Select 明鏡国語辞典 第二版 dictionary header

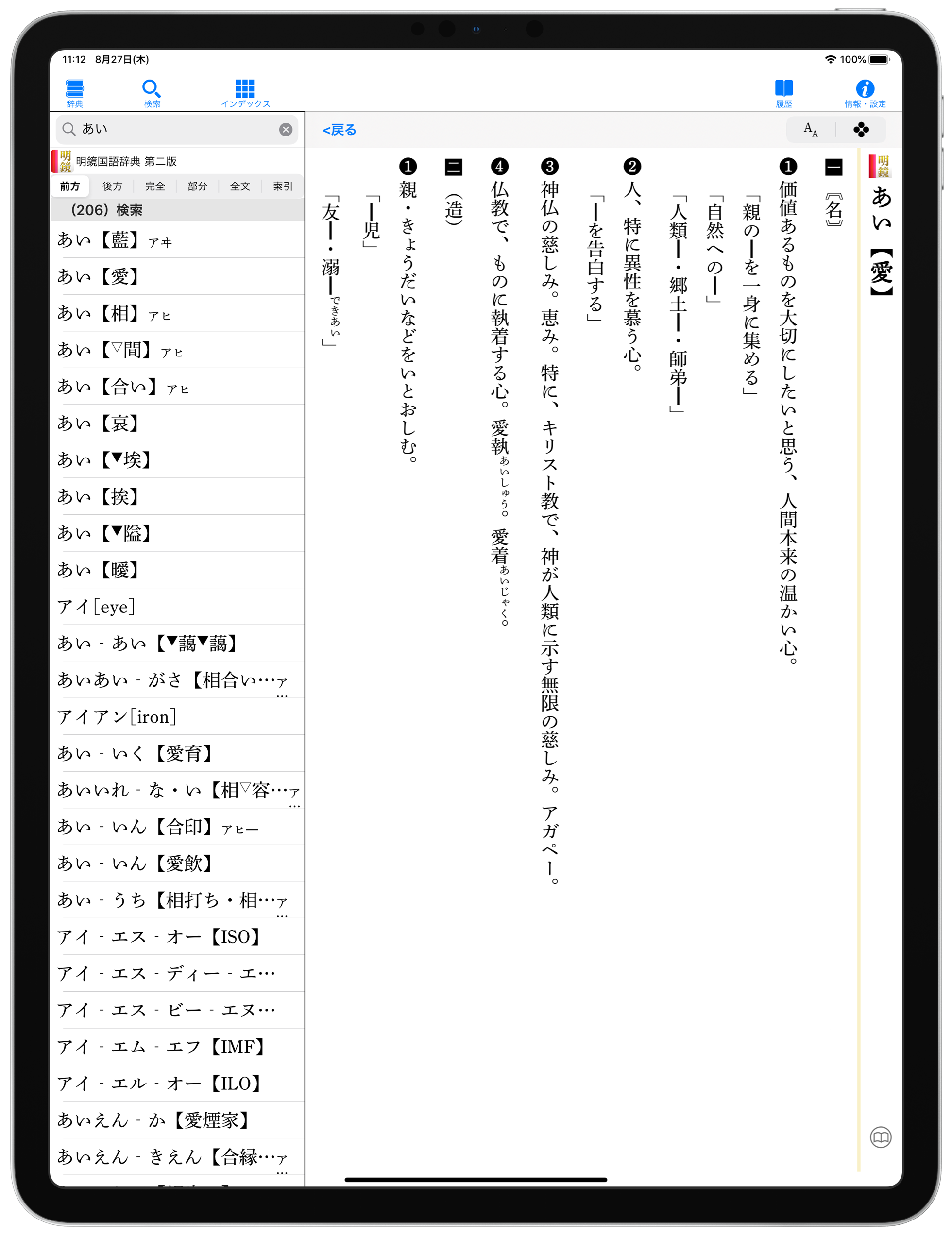[126, 161]
